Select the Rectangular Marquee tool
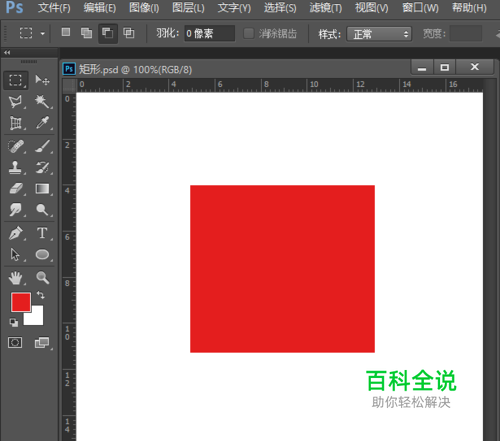 point(16,80)
